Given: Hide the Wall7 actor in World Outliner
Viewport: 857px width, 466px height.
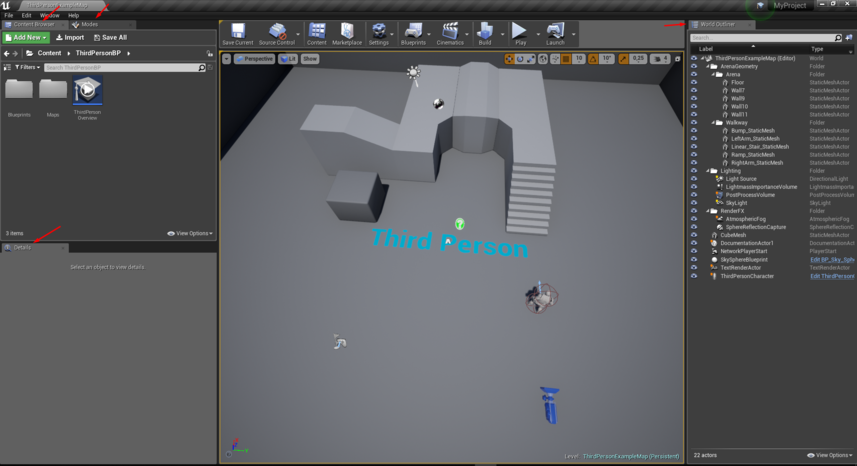Looking at the screenshot, I should click(x=694, y=91).
